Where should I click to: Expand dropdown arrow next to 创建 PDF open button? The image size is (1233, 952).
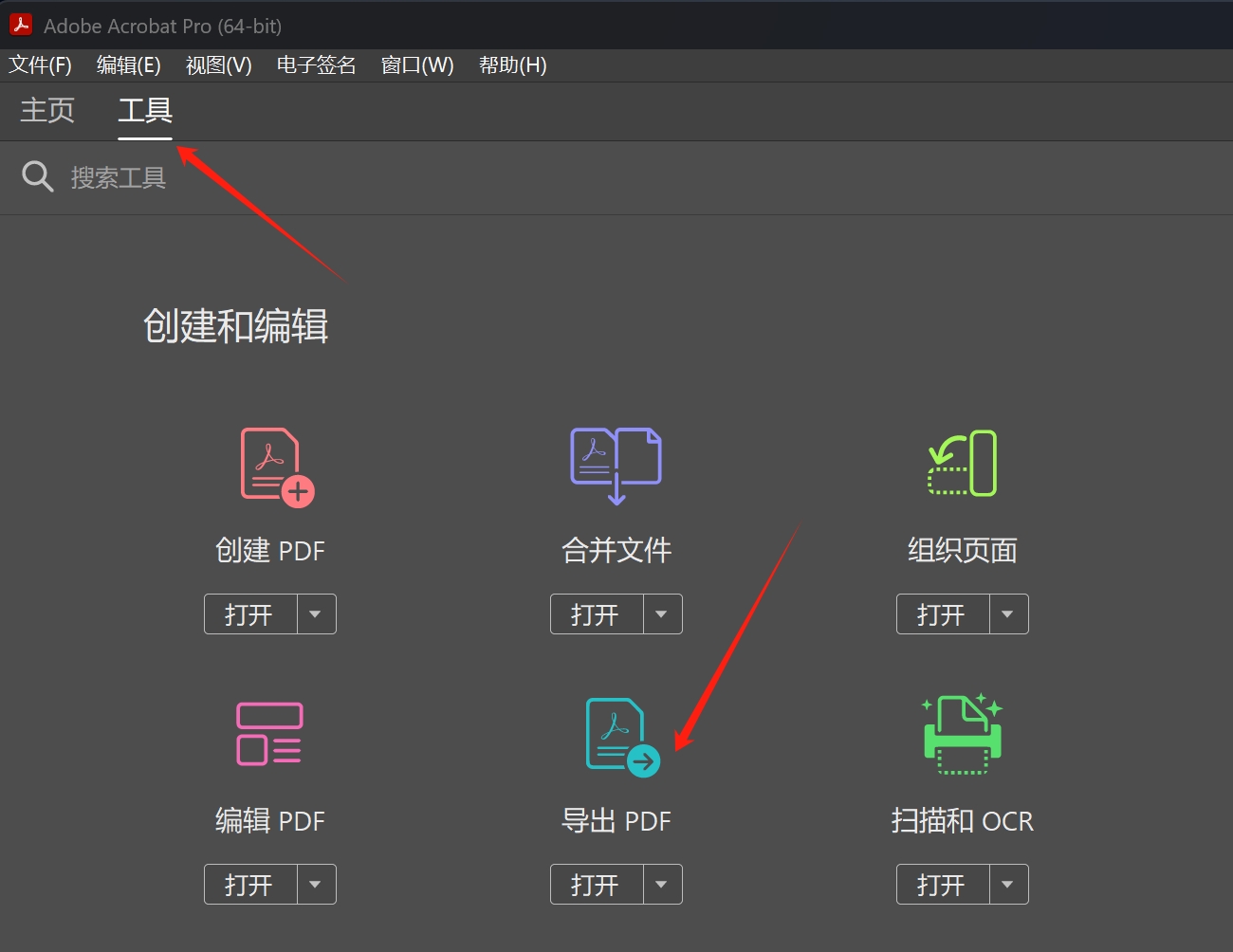point(316,614)
